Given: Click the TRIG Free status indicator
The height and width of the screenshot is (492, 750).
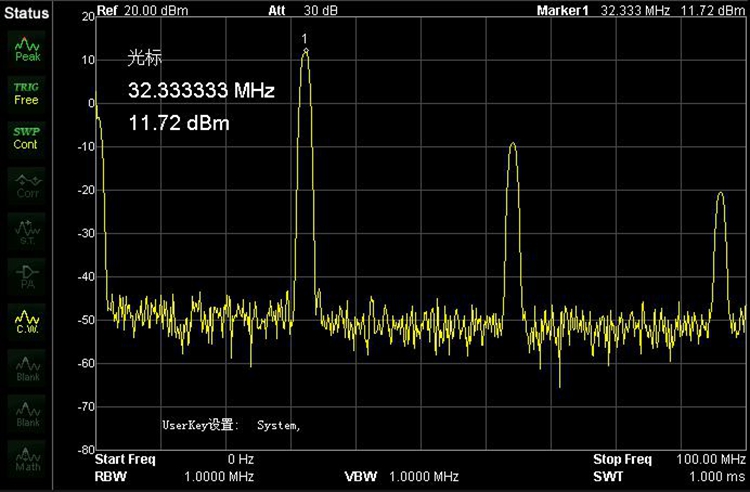Looking at the screenshot, I should [x=27, y=93].
